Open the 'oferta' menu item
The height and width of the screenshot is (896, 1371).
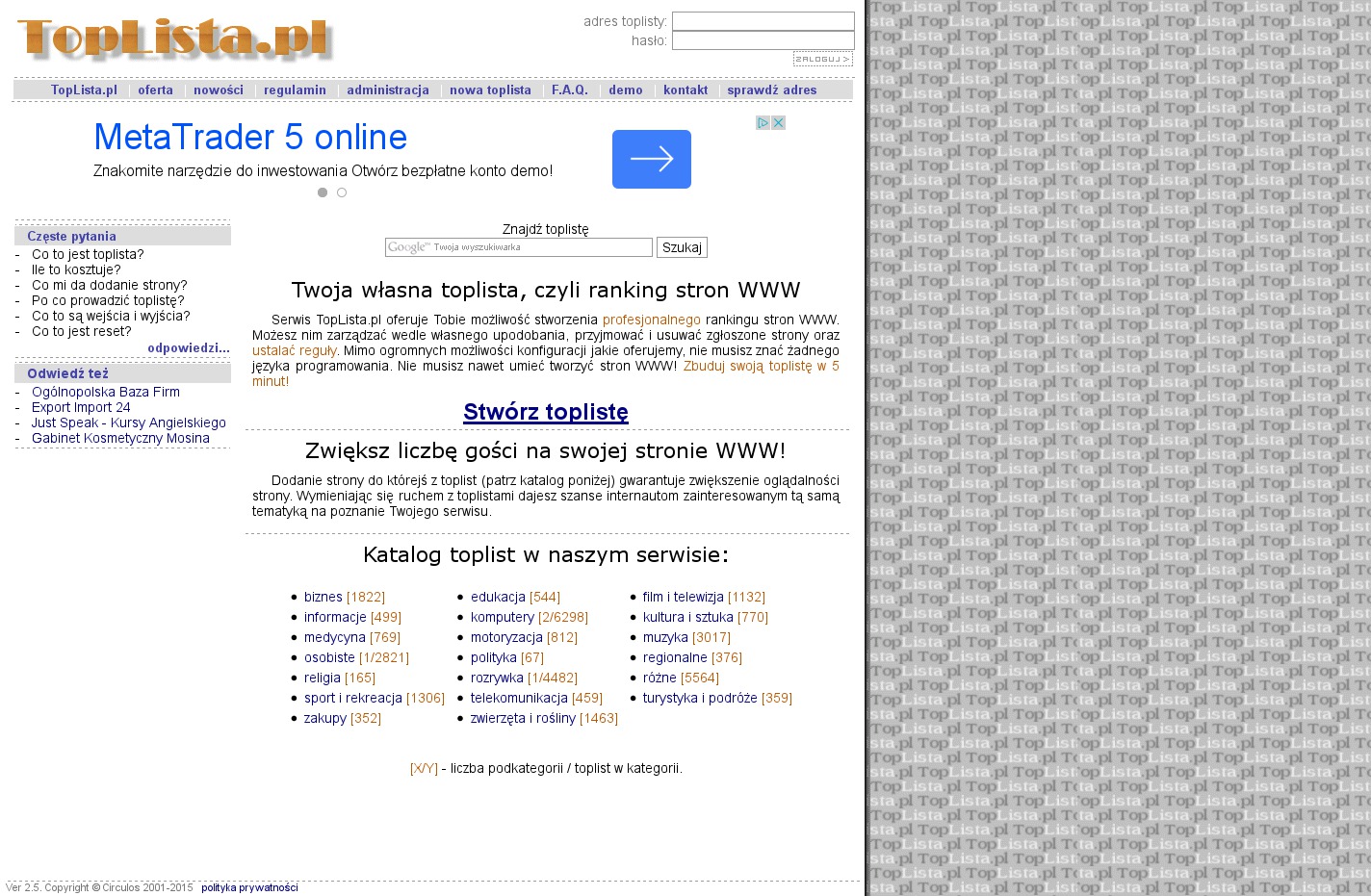point(155,90)
